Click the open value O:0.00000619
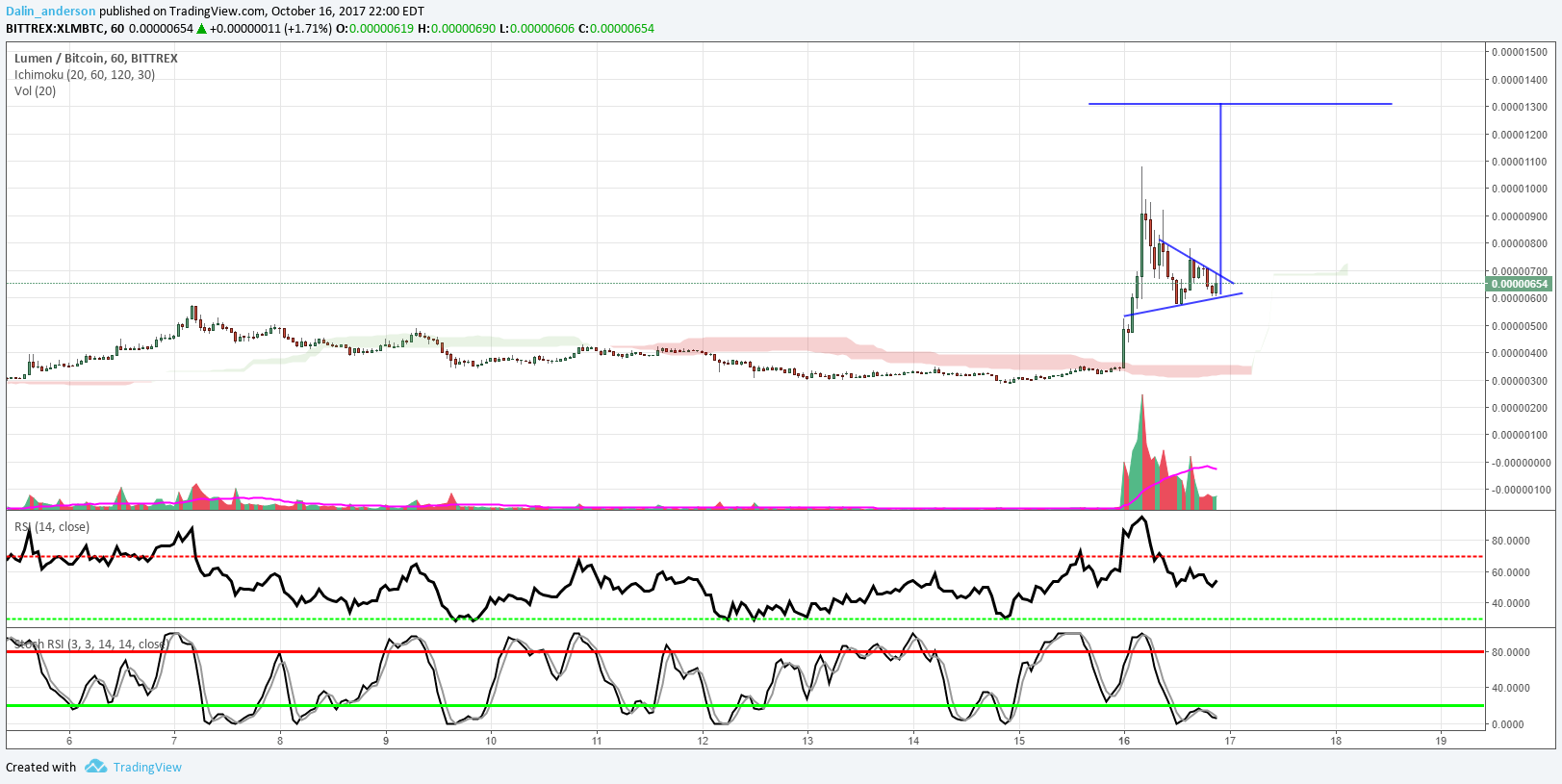Viewport: 1562px width, 784px height. click(374, 28)
